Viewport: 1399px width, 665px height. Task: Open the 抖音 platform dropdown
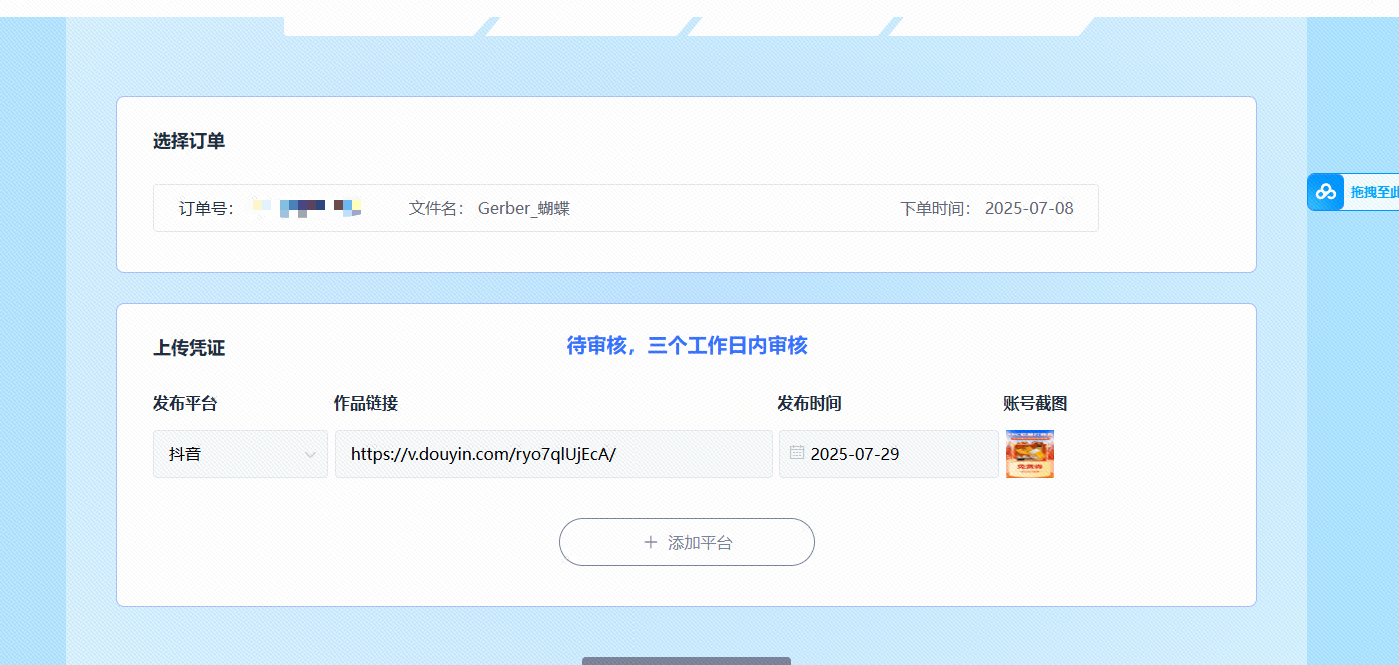239,454
